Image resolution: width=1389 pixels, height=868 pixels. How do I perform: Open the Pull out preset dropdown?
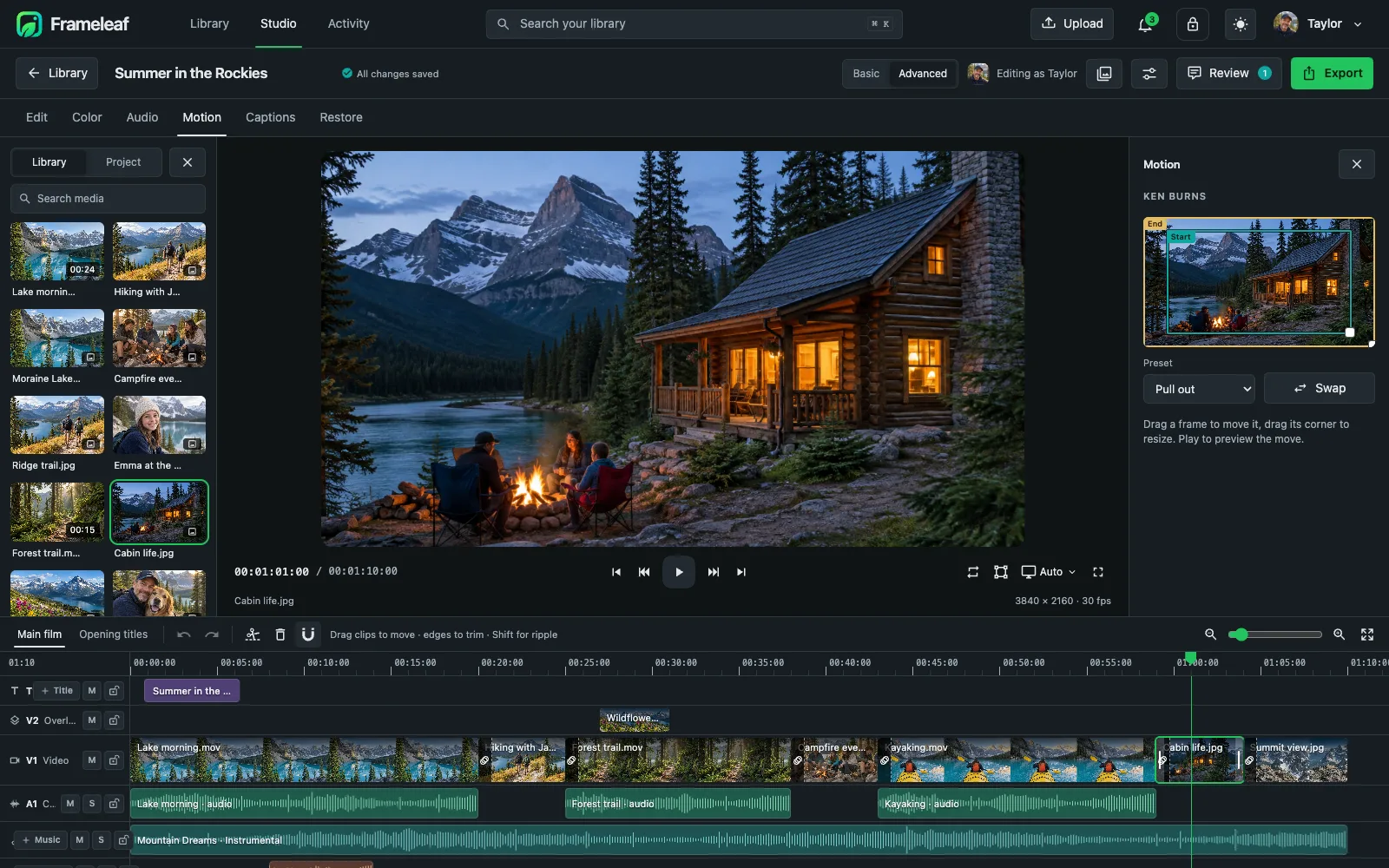coord(1199,389)
